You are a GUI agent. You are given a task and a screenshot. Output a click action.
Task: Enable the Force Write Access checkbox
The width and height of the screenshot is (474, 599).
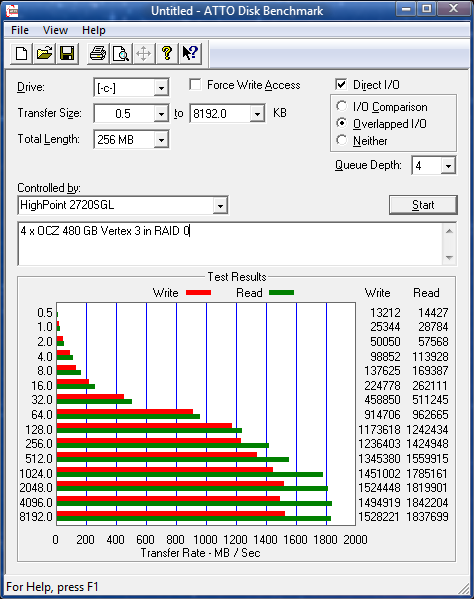point(195,84)
